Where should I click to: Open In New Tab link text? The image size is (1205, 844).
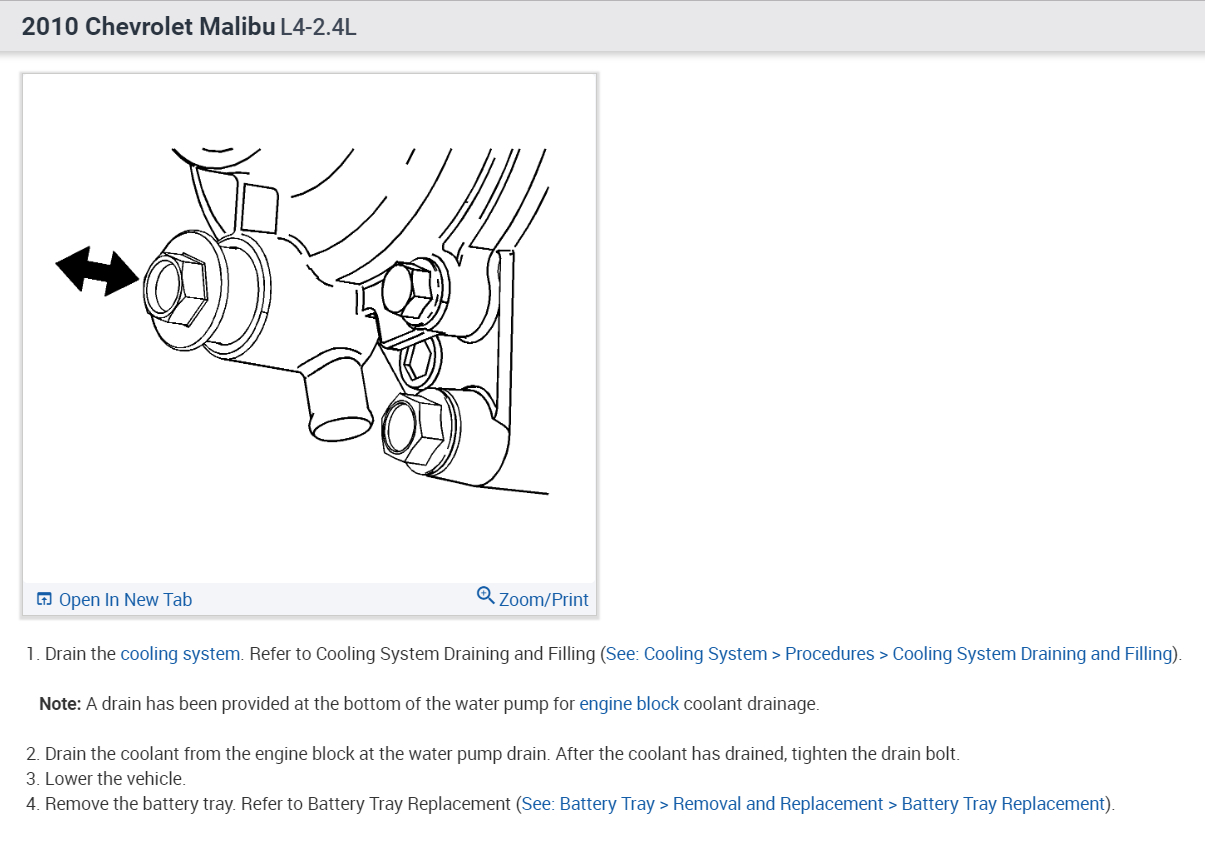click(x=125, y=600)
